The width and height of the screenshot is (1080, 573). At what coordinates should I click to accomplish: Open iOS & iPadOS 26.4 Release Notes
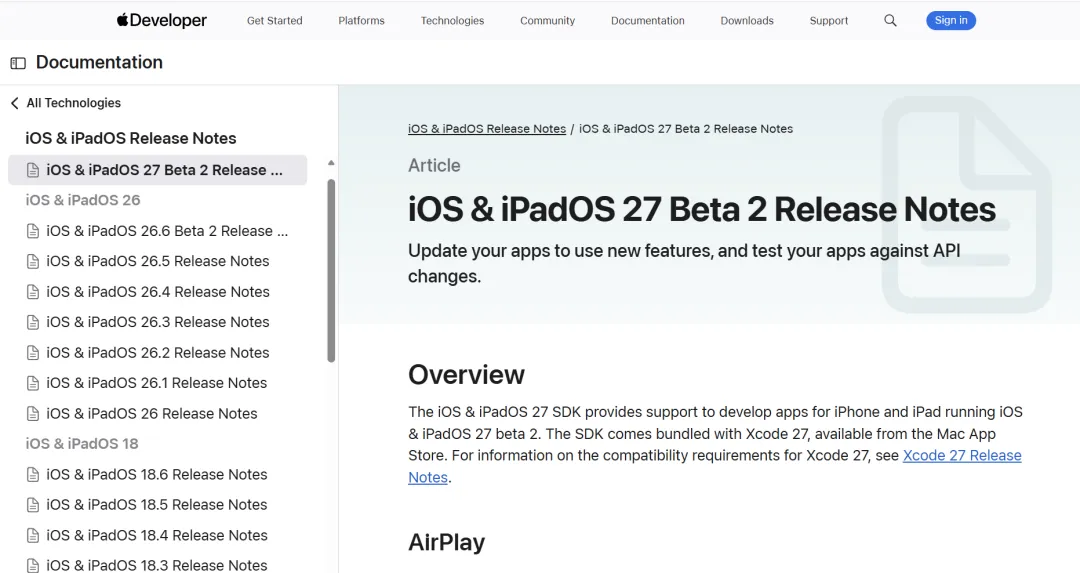pyautogui.click(x=157, y=292)
